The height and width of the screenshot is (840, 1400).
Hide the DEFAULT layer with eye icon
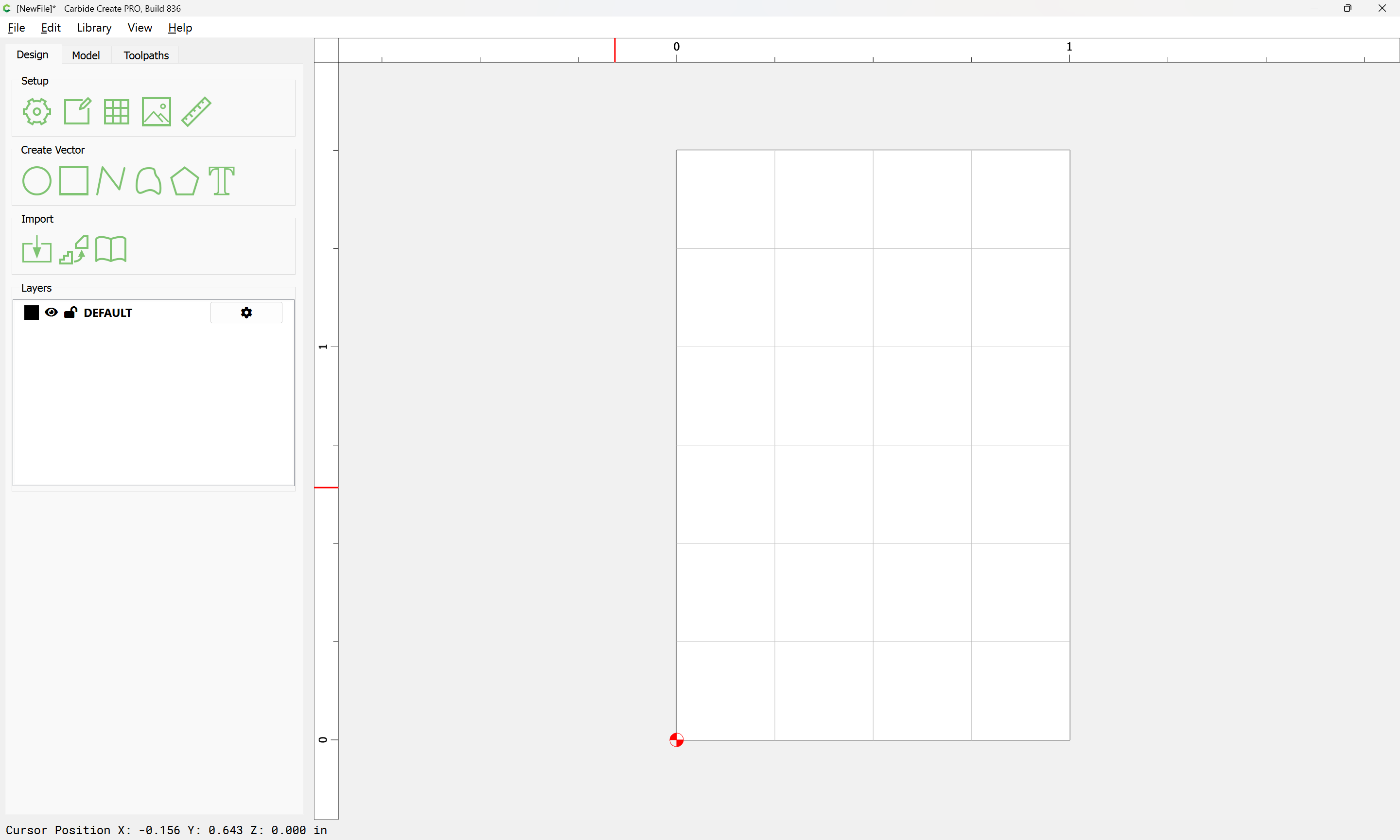click(x=51, y=313)
